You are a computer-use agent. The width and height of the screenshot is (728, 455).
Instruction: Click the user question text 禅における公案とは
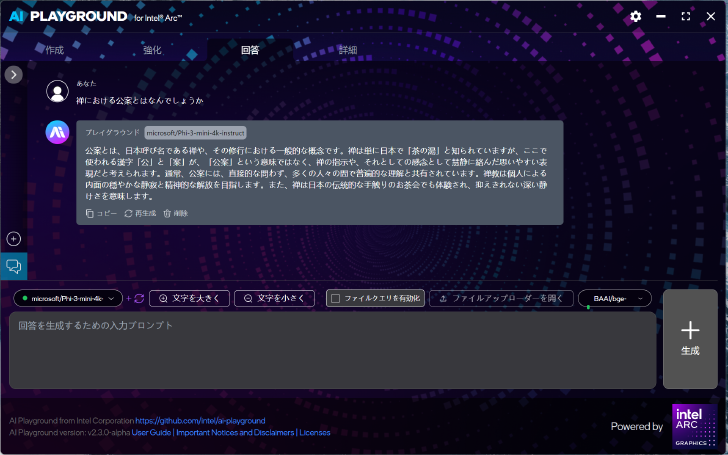[140, 100]
